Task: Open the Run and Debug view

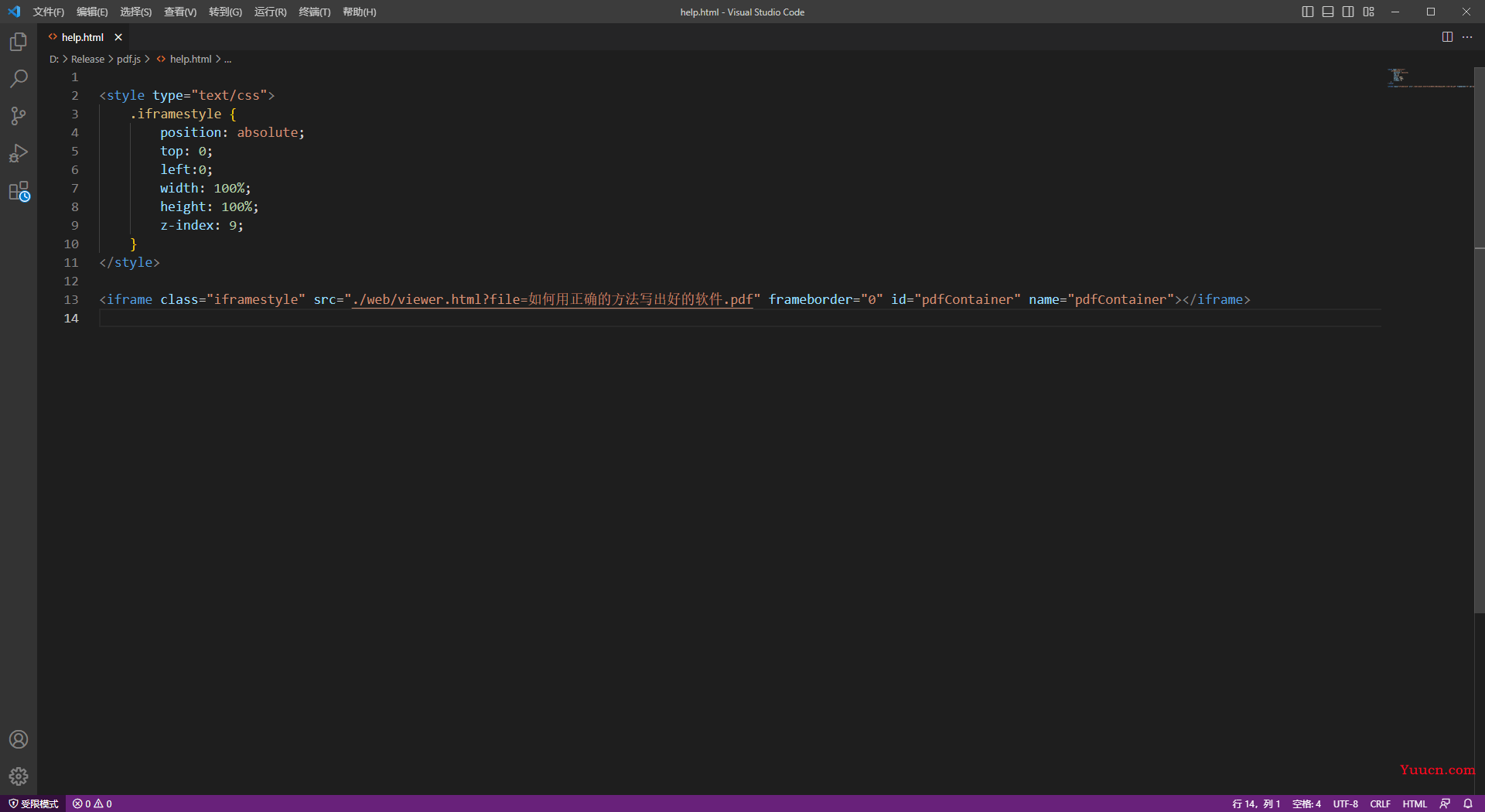Action: pyautogui.click(x=19, y=153)
